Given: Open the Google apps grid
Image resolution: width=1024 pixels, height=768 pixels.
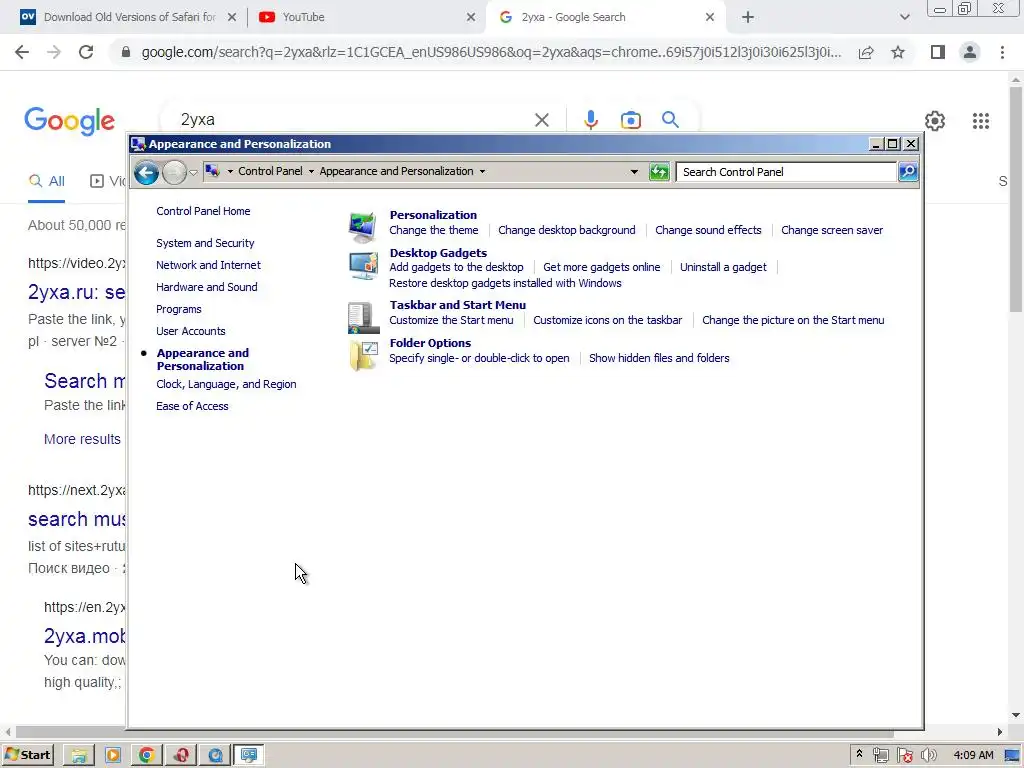Looking at the screenshot, I should coord(980,121).
